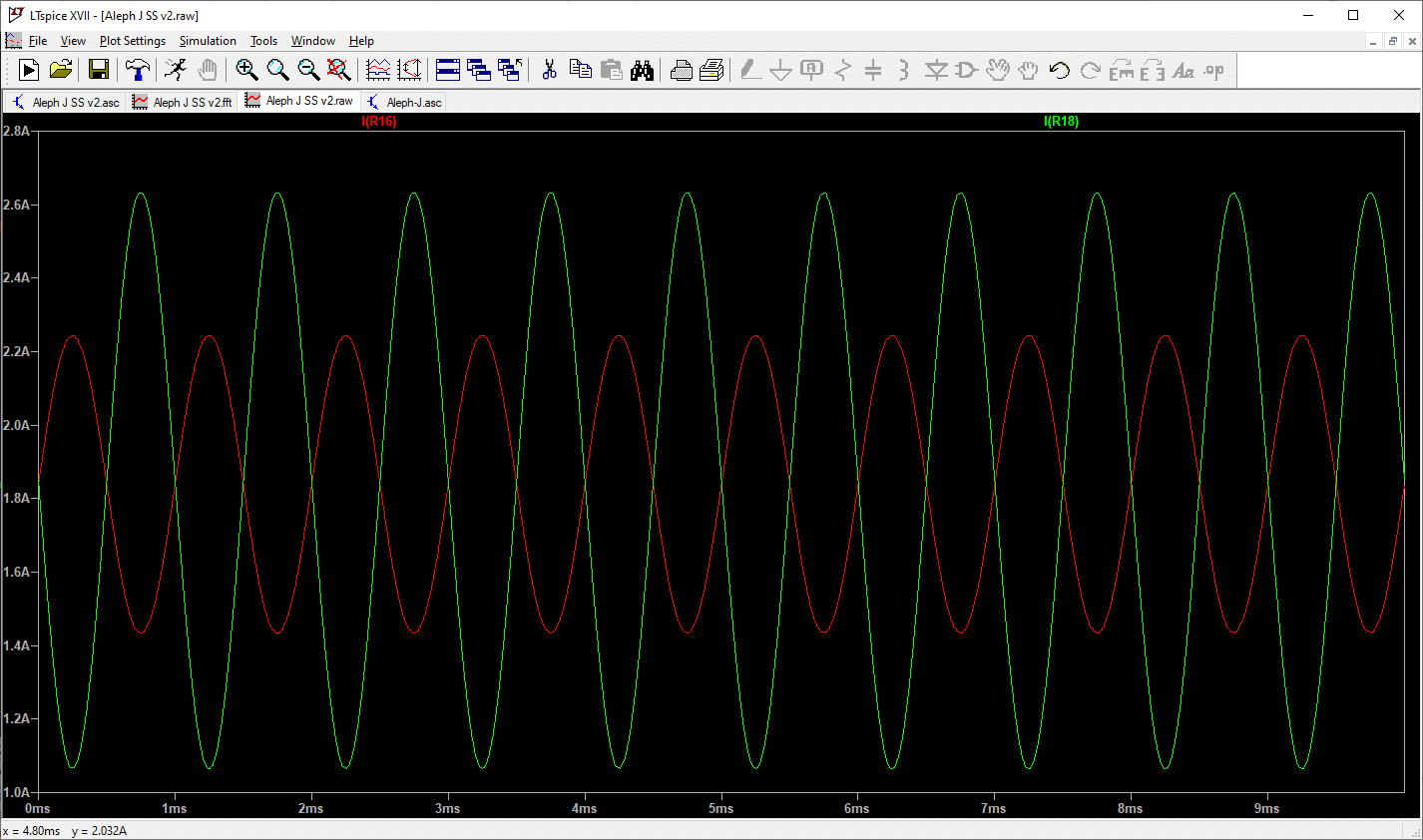This screenshot has height=840, width=1423.
Task: Click the LTspice application title bar icon
Action: [15, 15]
